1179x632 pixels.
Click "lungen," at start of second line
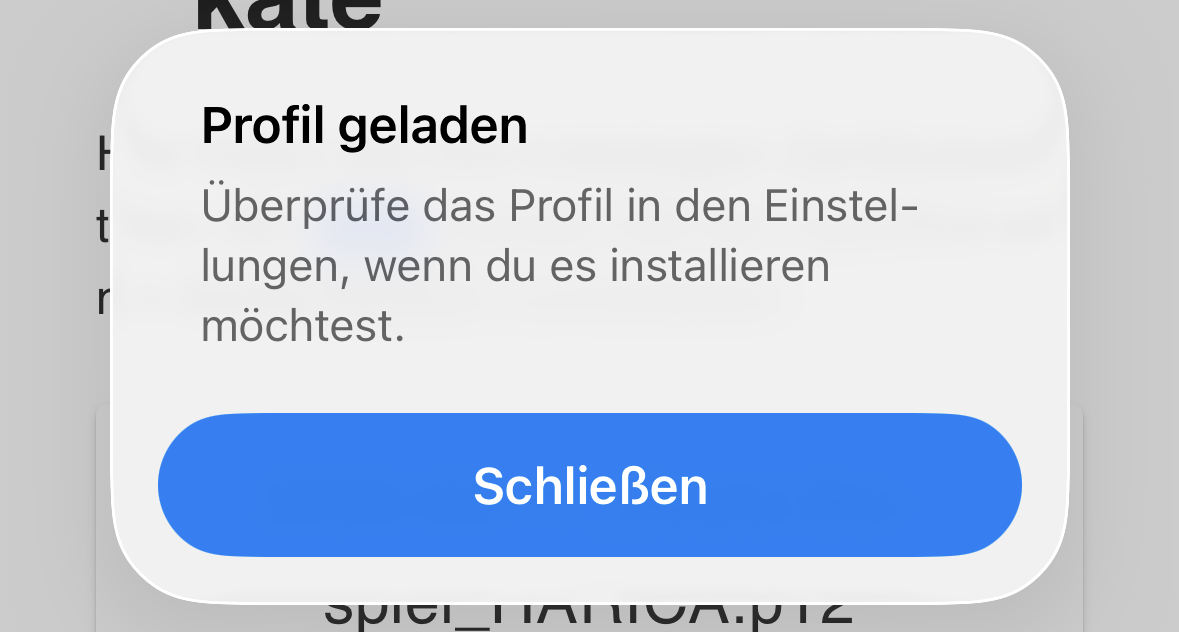click(276, 267)
